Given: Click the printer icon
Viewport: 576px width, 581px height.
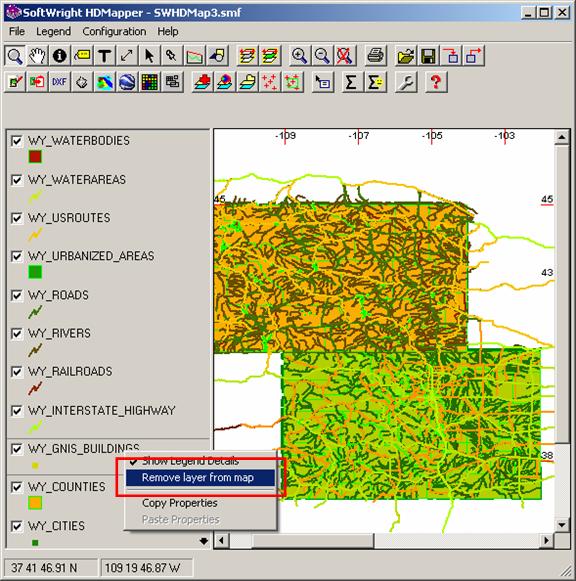Looking at the screenshot, I should pos(375,56).
